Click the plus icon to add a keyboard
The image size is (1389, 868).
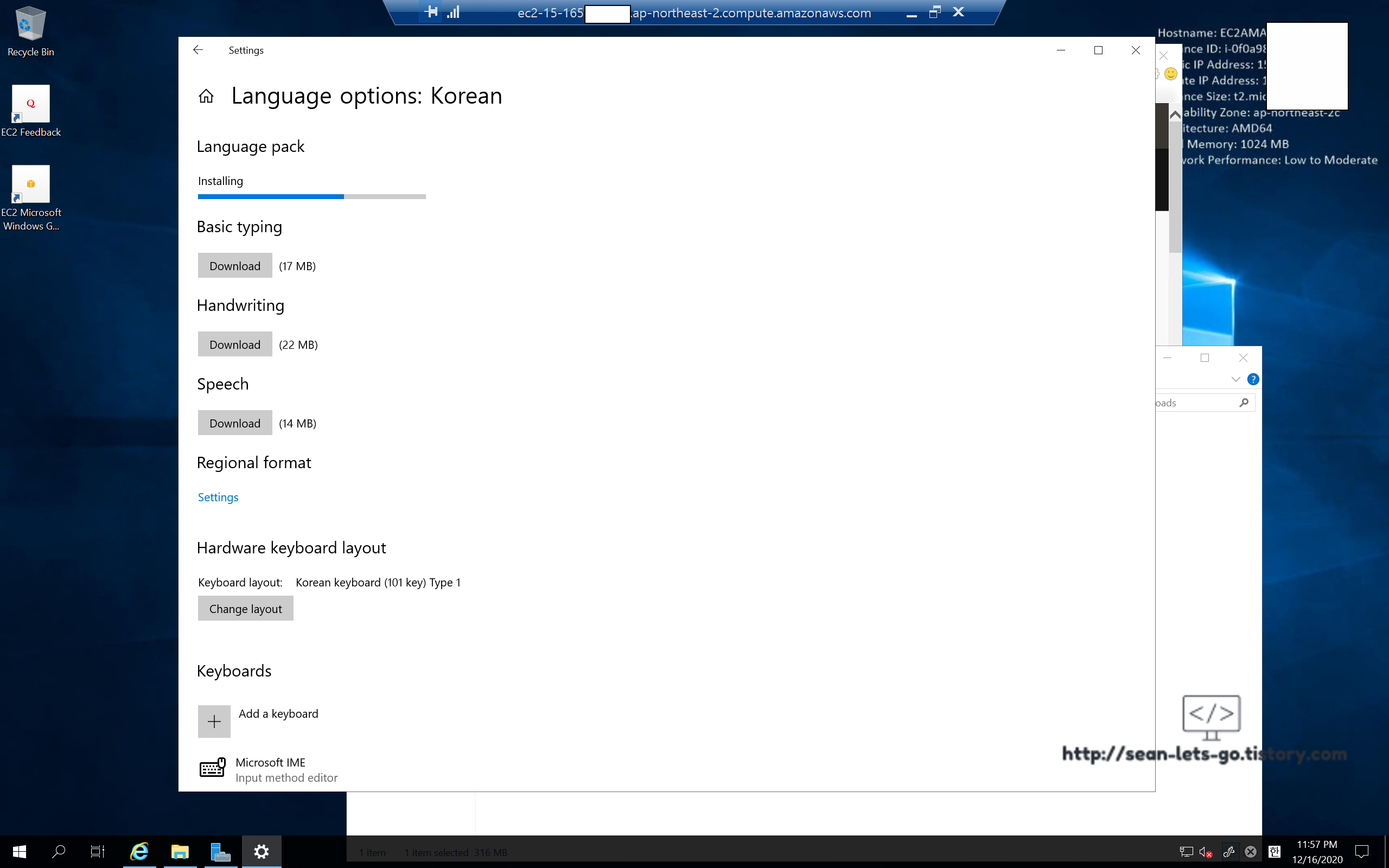[214, 721]
